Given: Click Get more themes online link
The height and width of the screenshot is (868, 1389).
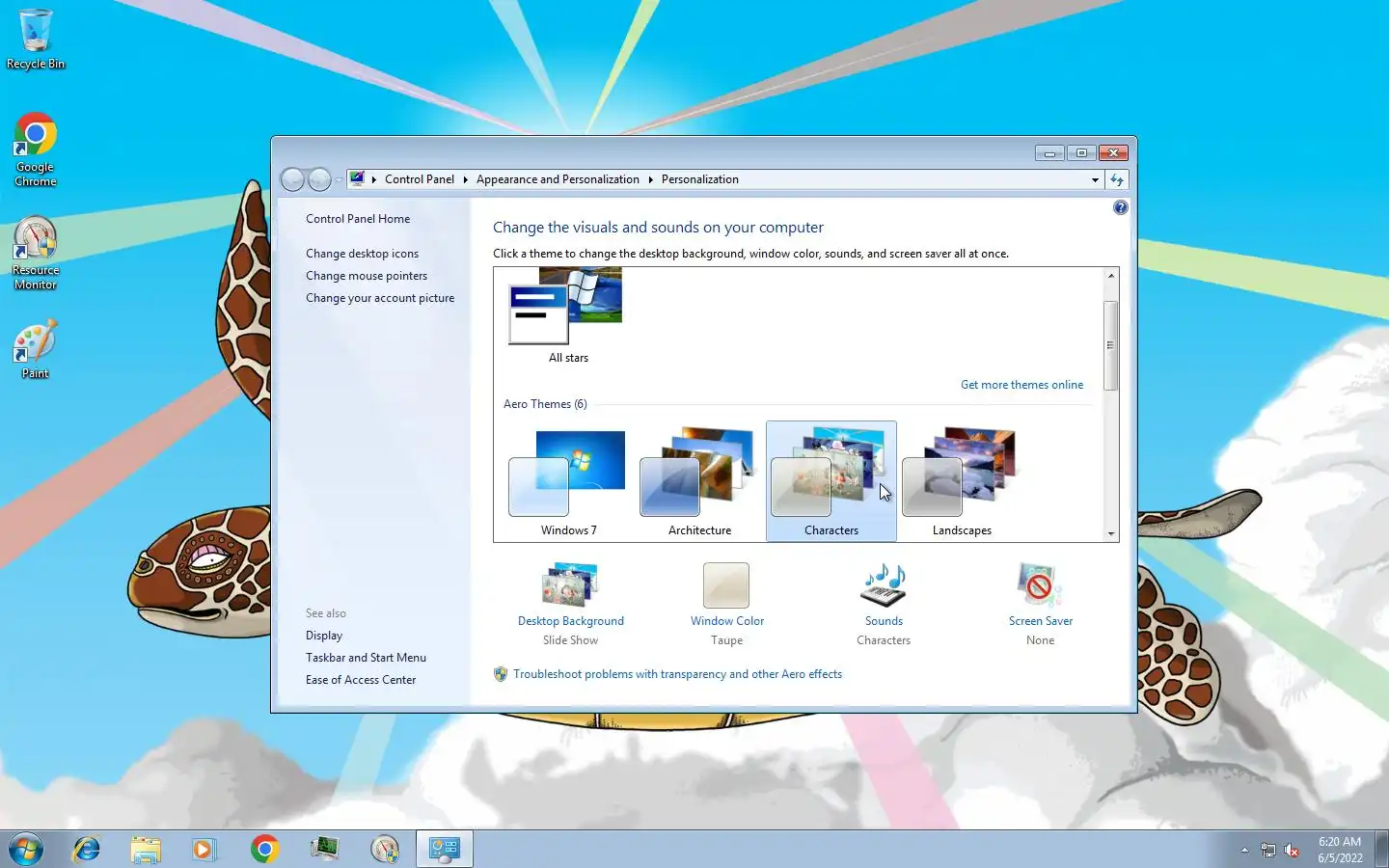Looking at the screenshot, I should point(1021,385).
